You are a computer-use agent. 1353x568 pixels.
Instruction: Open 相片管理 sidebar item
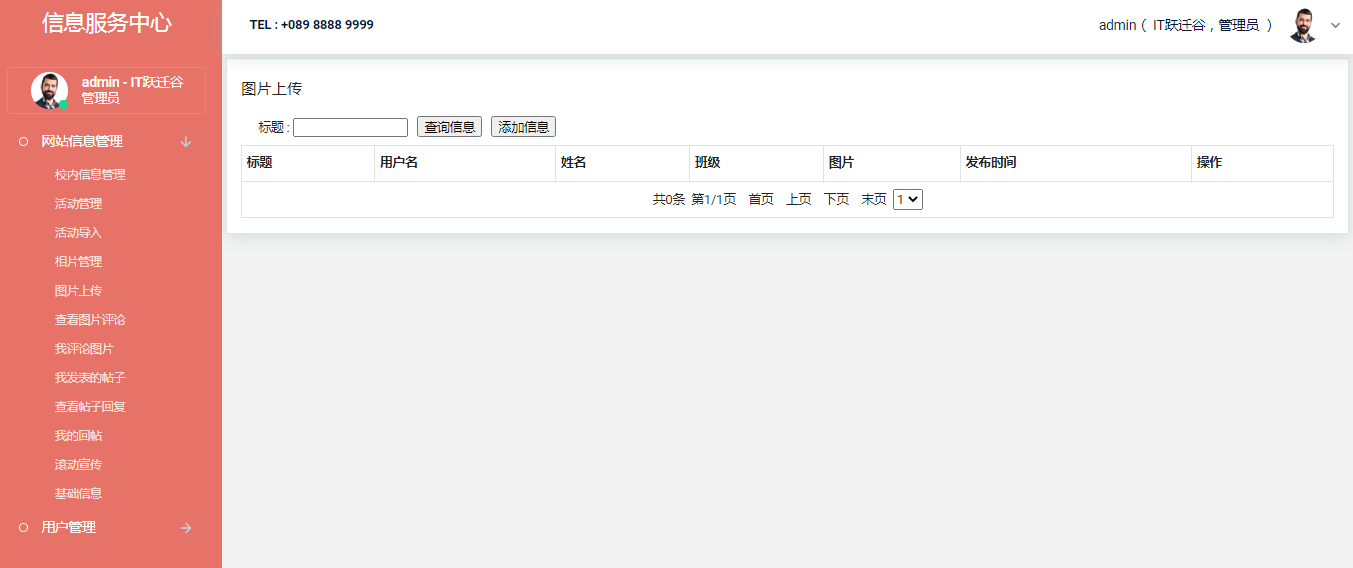78,261
